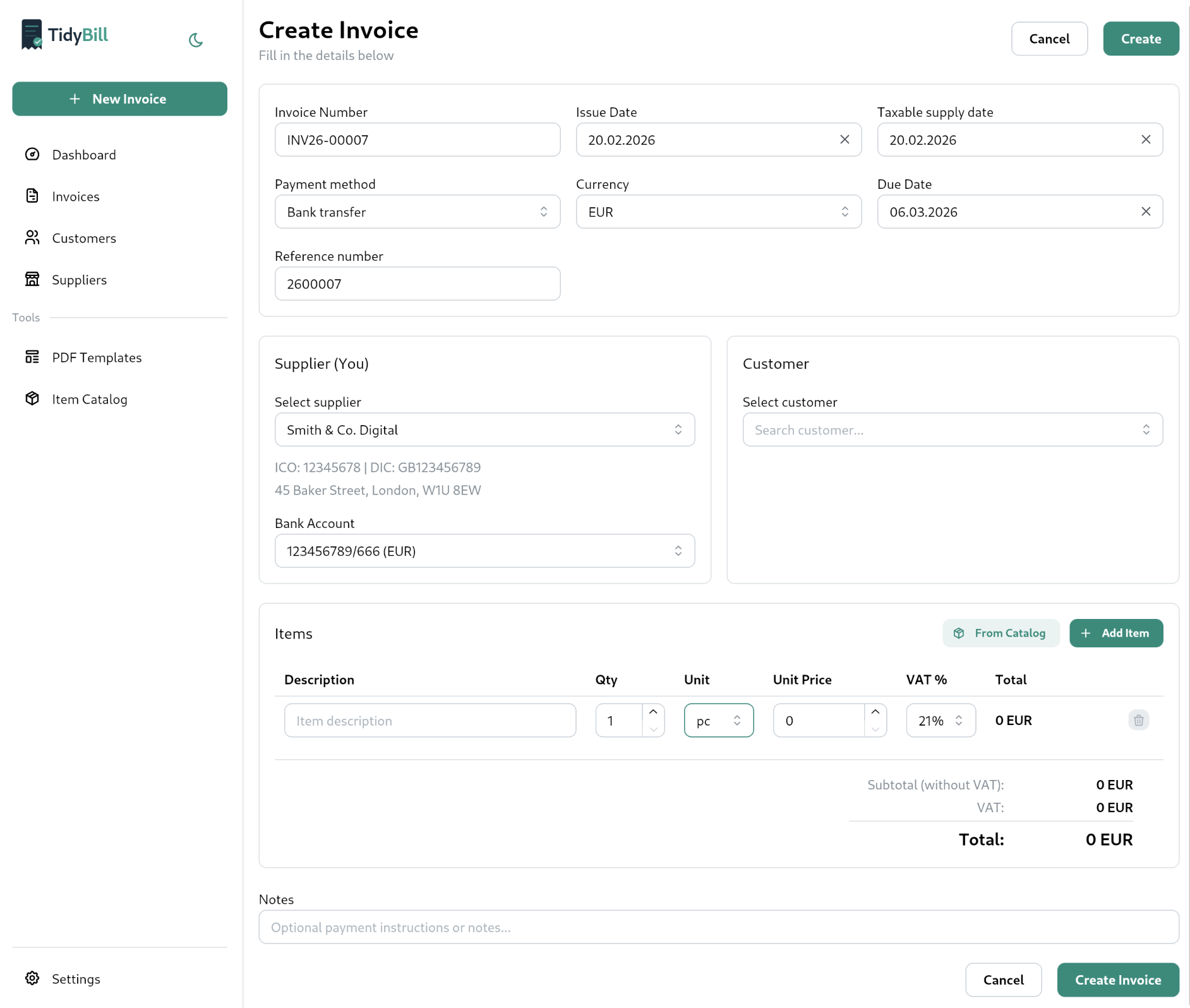Image resolution: width=1190 pixels, height=1008 pixels.
Task: Open the Select customer search dropdown
Action: pos(952,429)
